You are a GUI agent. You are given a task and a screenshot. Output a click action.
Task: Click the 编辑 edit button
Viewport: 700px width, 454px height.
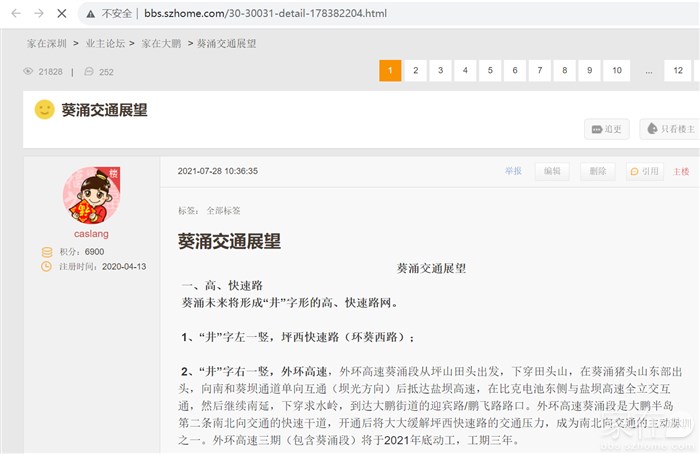point(552,171)
